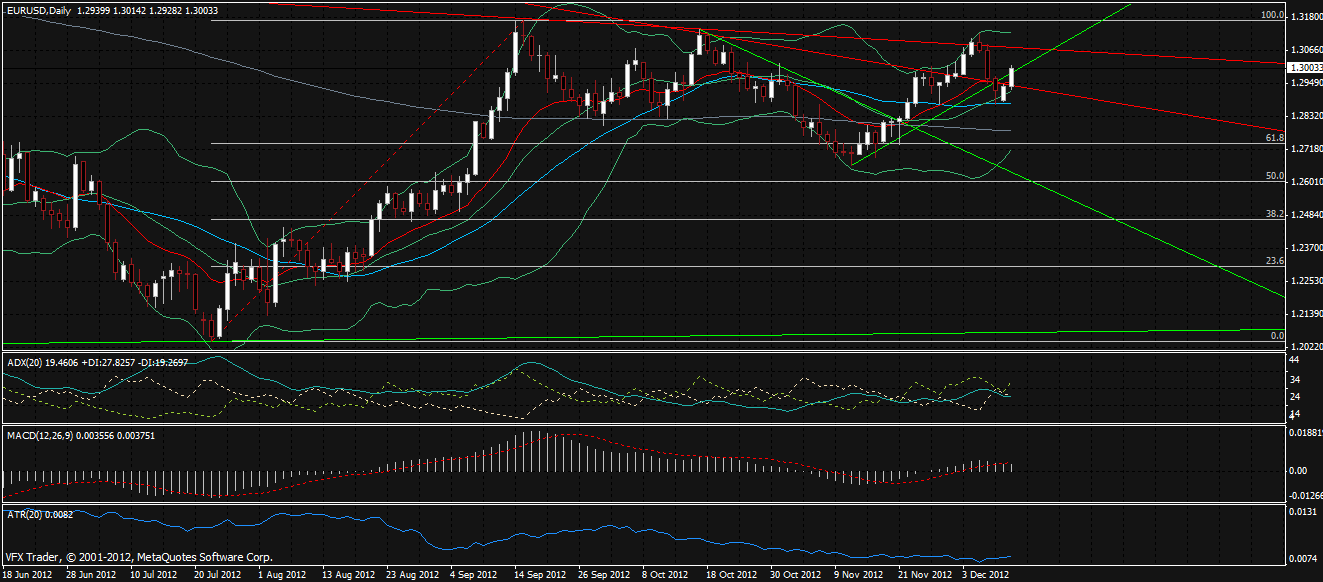Click the 0.0131 ATR scale value
1323x582 pixels.
pyautogui.click(x=1302, y=512)
